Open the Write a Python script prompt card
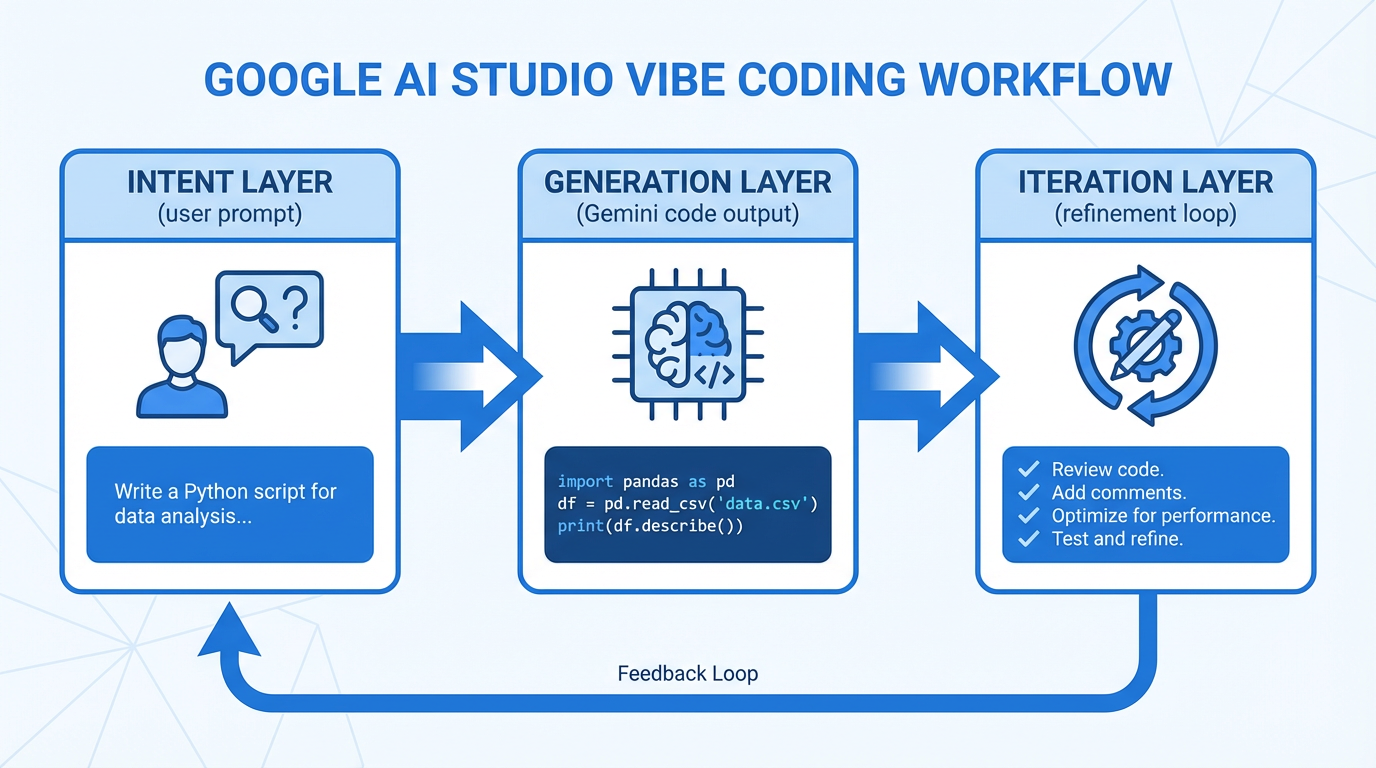 click(x=230, y=503)
